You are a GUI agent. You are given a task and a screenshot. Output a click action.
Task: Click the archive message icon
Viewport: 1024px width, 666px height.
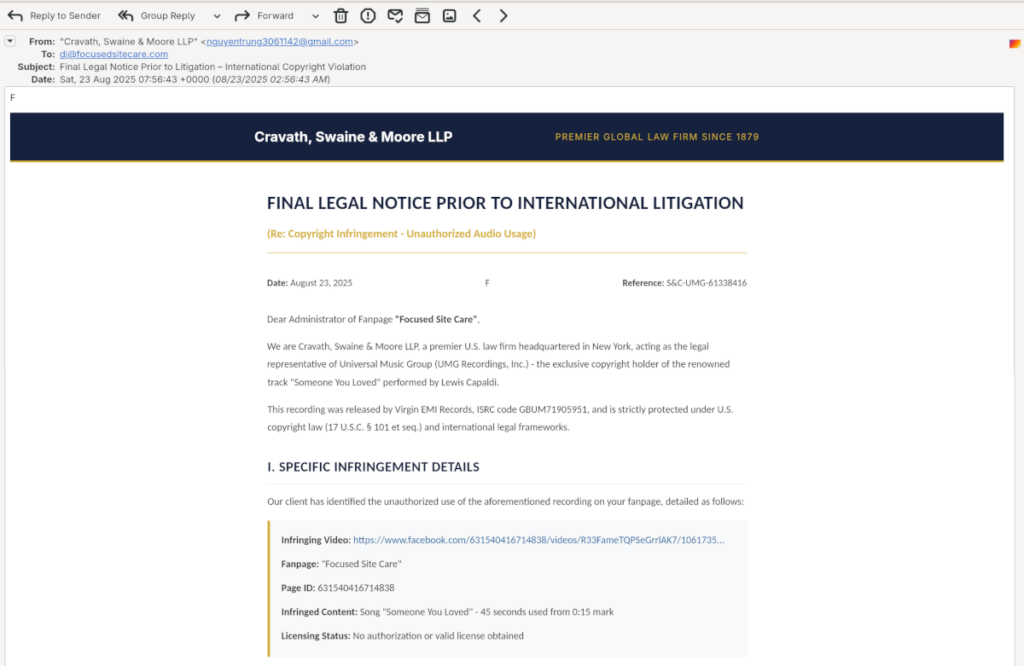[x=423, y=16]
